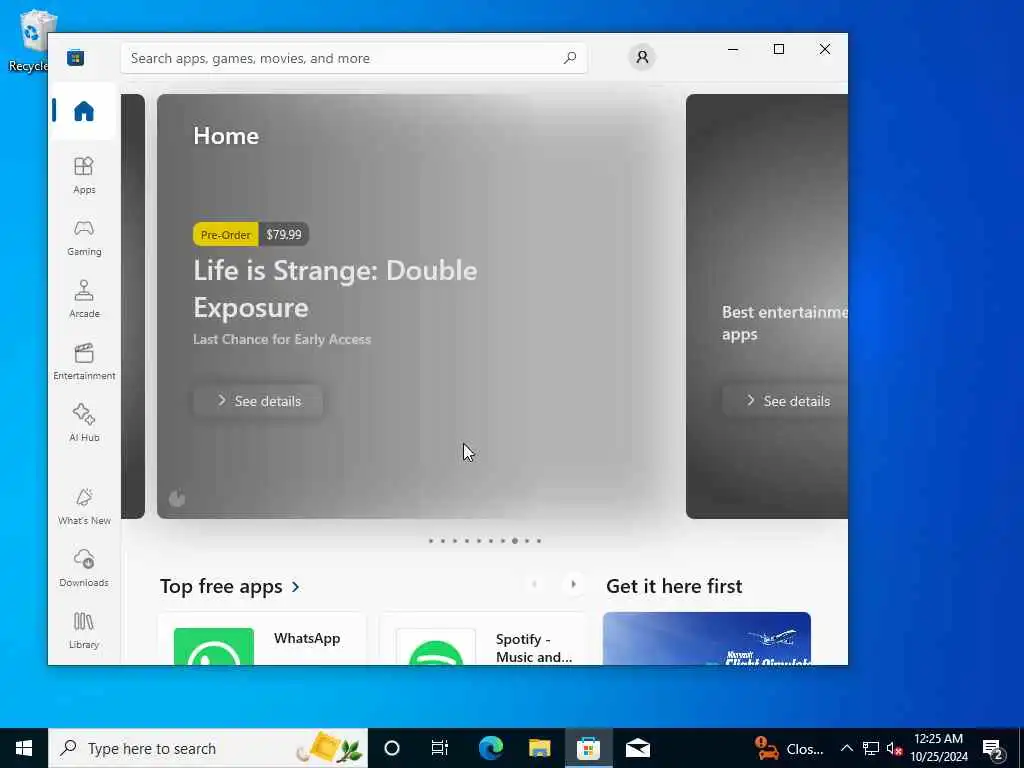Open Cortana from the taskbar

pyautogui.click(x=392, y=748)
